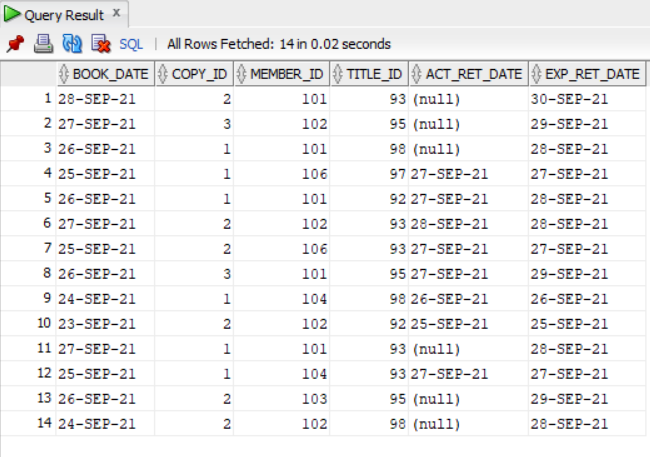Viewport: 650px width, 457px height.
Task: Click the print icon in the results toolbar
Action: tap(43, 44)
